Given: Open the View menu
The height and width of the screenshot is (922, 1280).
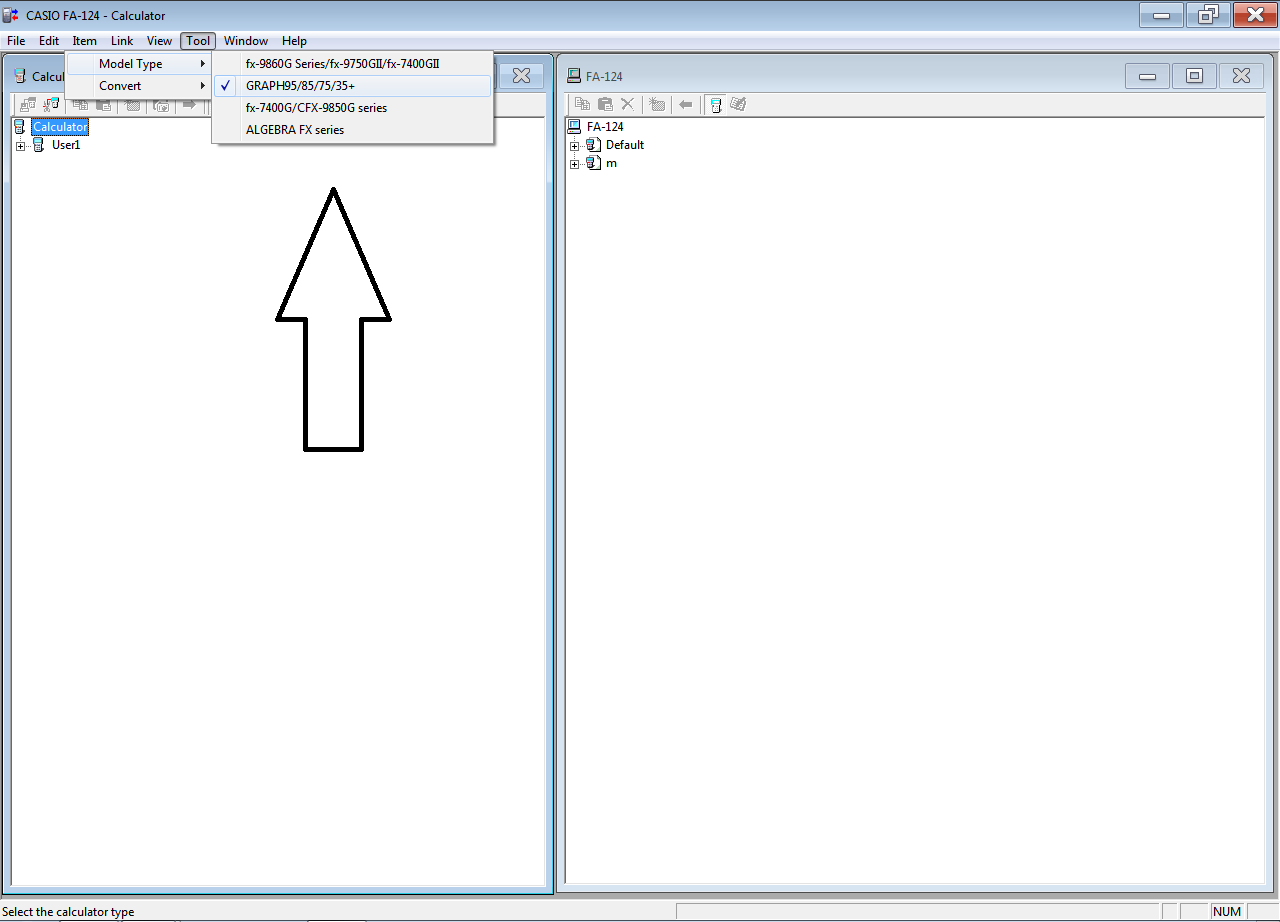Looking at the screenshot, I should pyautogui.click(x=159, y=41).
